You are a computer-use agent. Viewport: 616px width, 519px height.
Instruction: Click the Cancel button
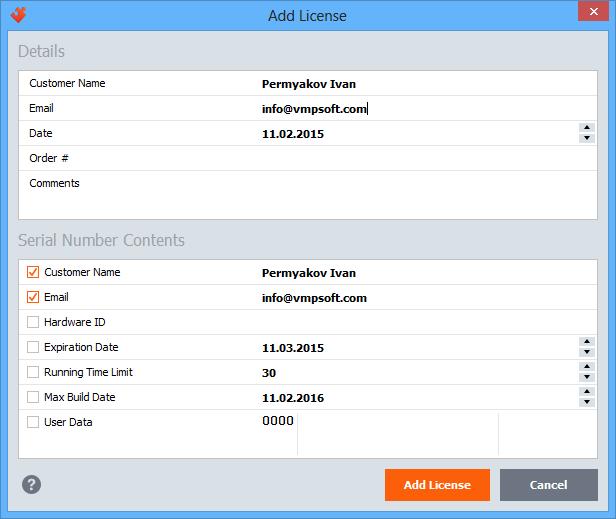[549, 485]
